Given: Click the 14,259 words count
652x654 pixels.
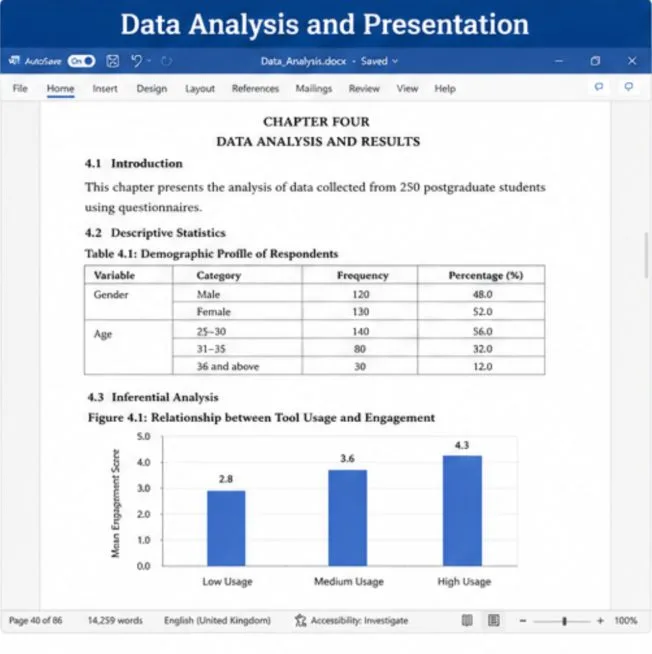Looking at the screenshot, I should point(115,620).
